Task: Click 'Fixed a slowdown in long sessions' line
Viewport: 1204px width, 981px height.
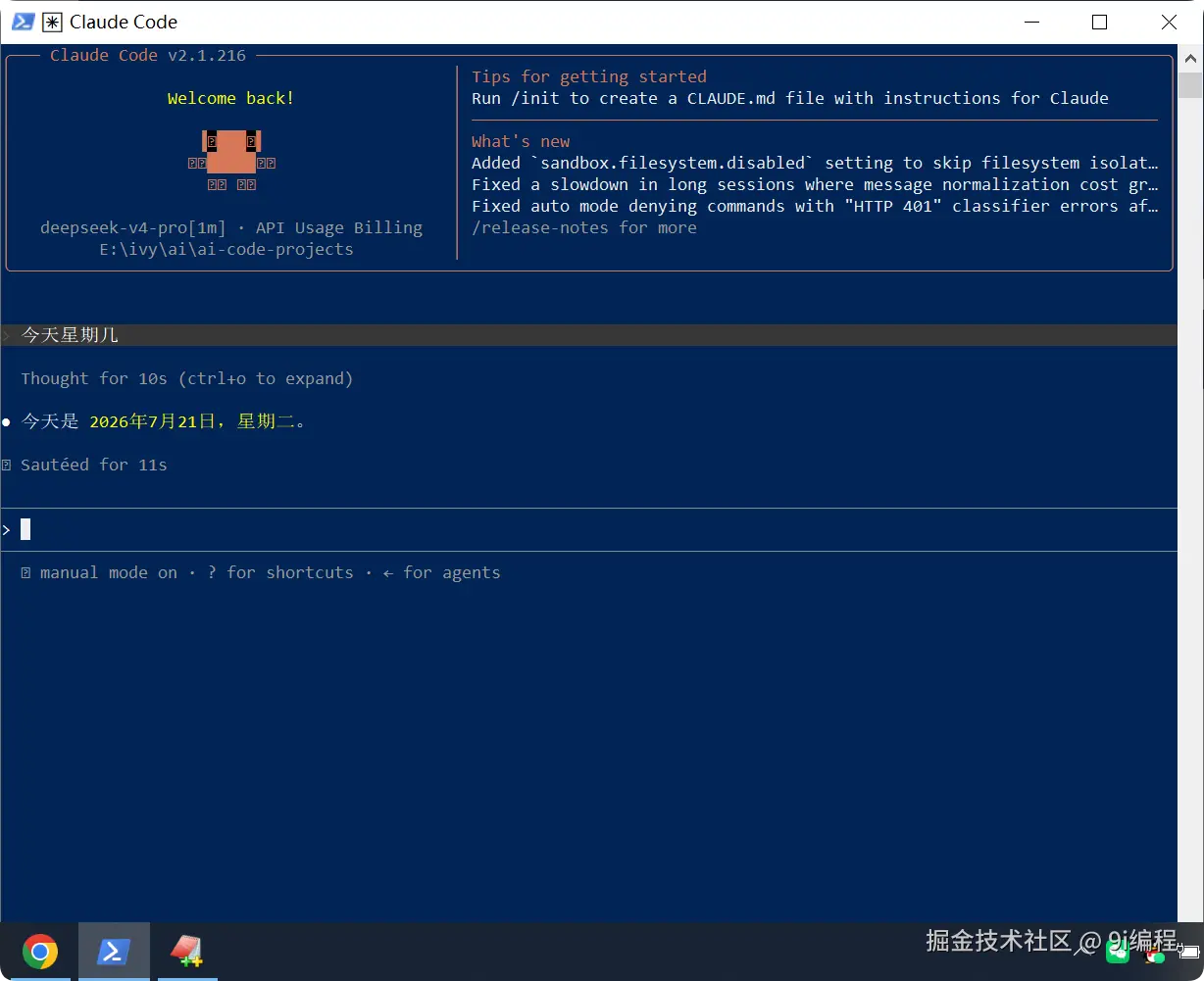Action: (815, 184)
